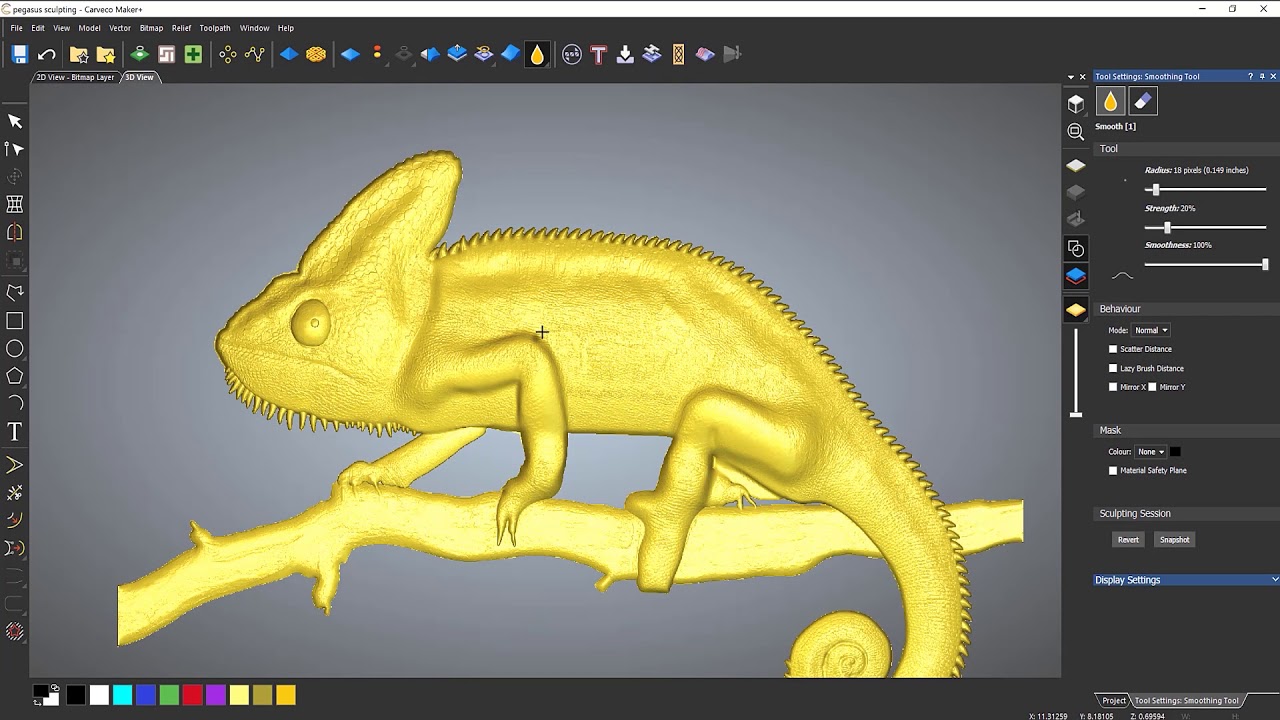This screenshot has height=720, width=1280.
Task: Click the zoom magnifier icon in view toolbar
Action: tap(1076, 132)
